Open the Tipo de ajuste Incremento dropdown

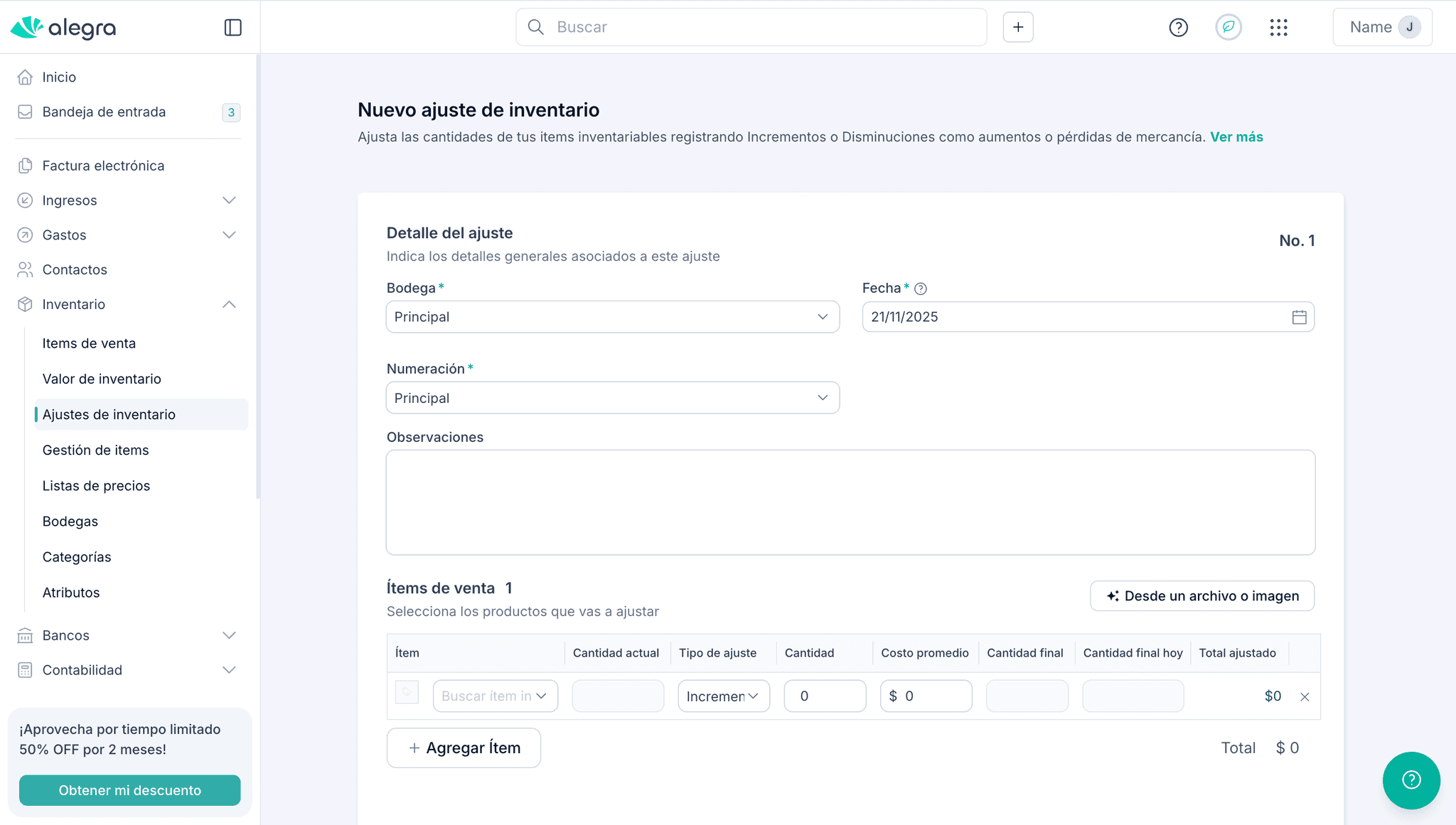tap(723, 696)
